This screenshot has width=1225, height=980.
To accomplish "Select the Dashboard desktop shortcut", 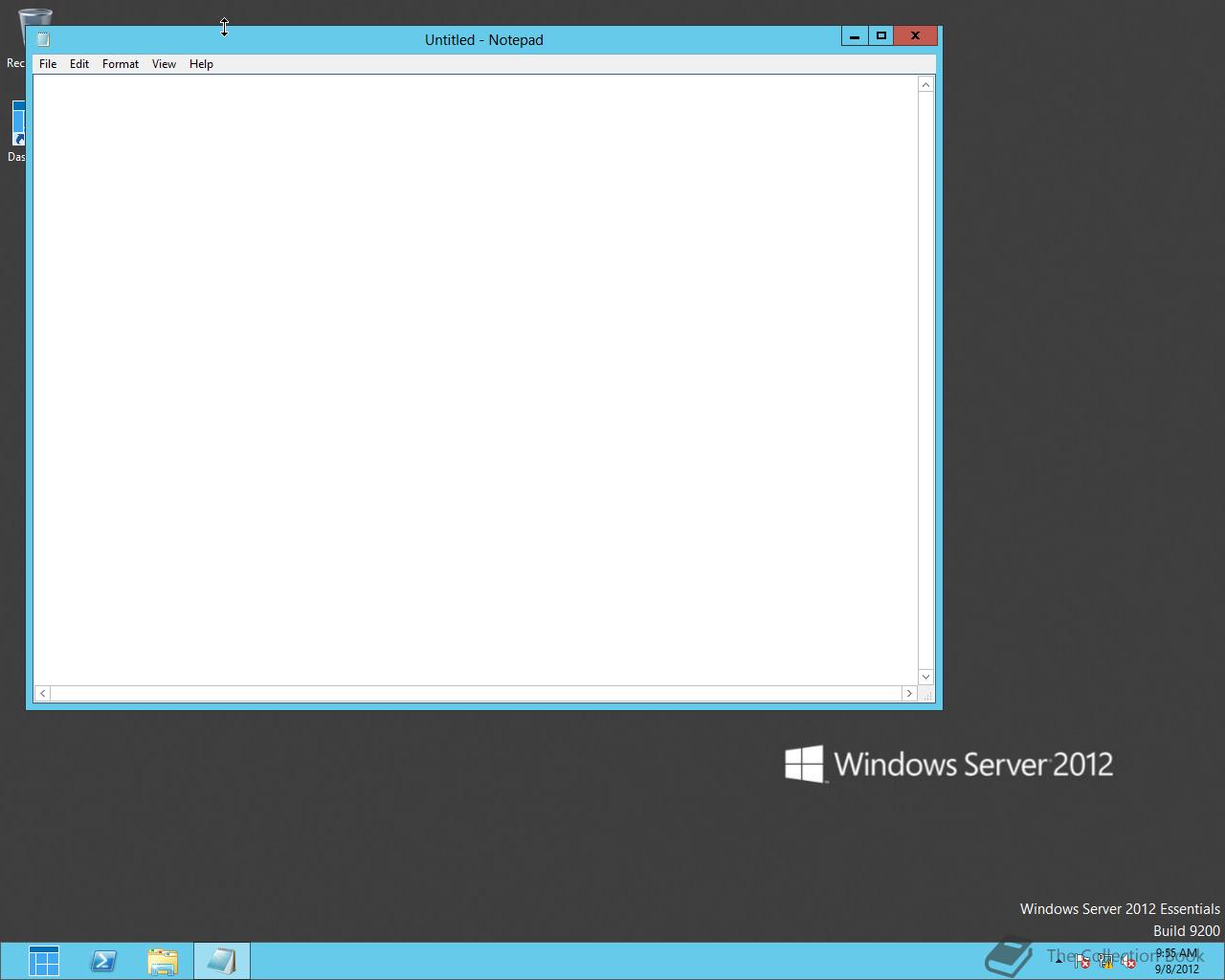I will pos(16,130).
